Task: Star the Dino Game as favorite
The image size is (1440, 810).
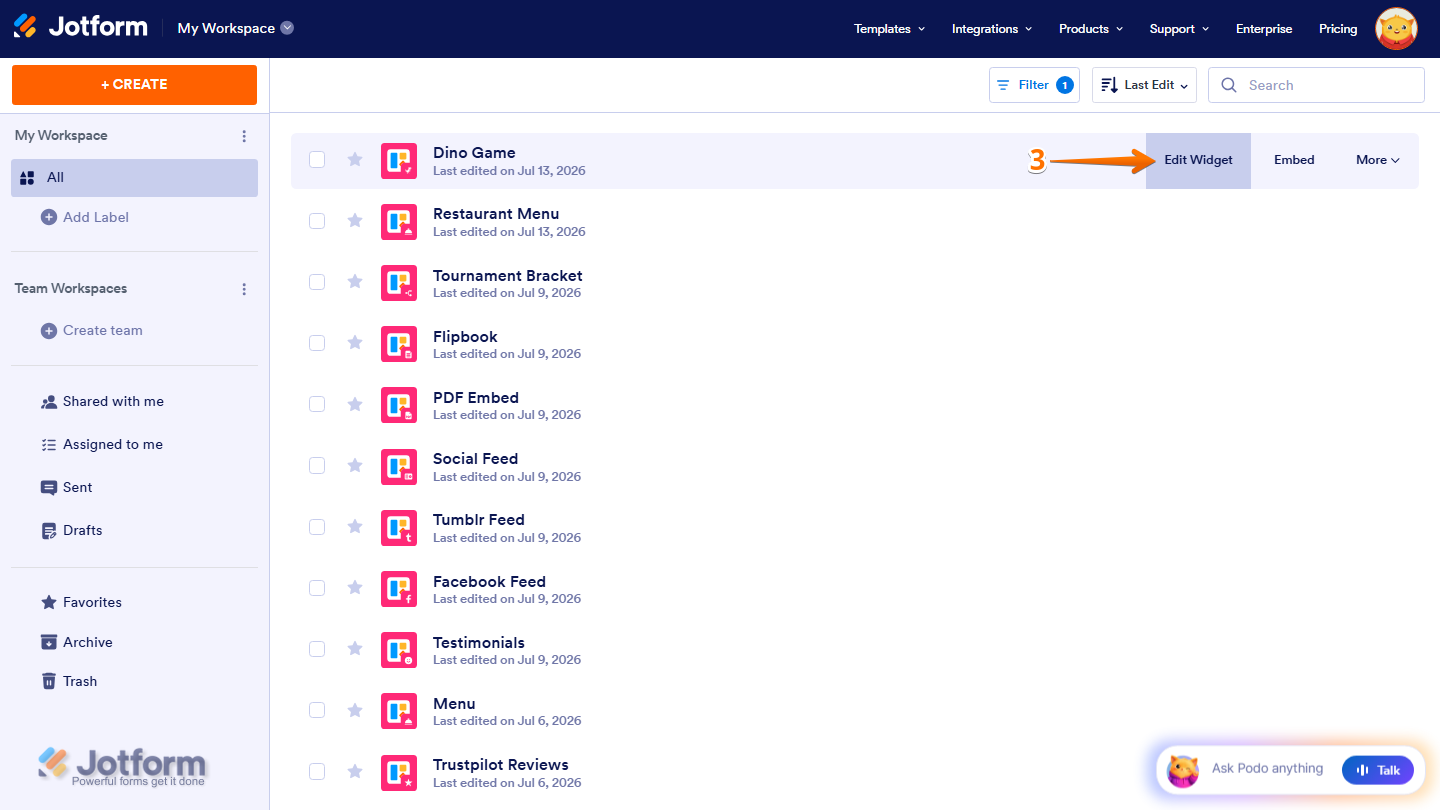Action: click(x=355, y=159)
